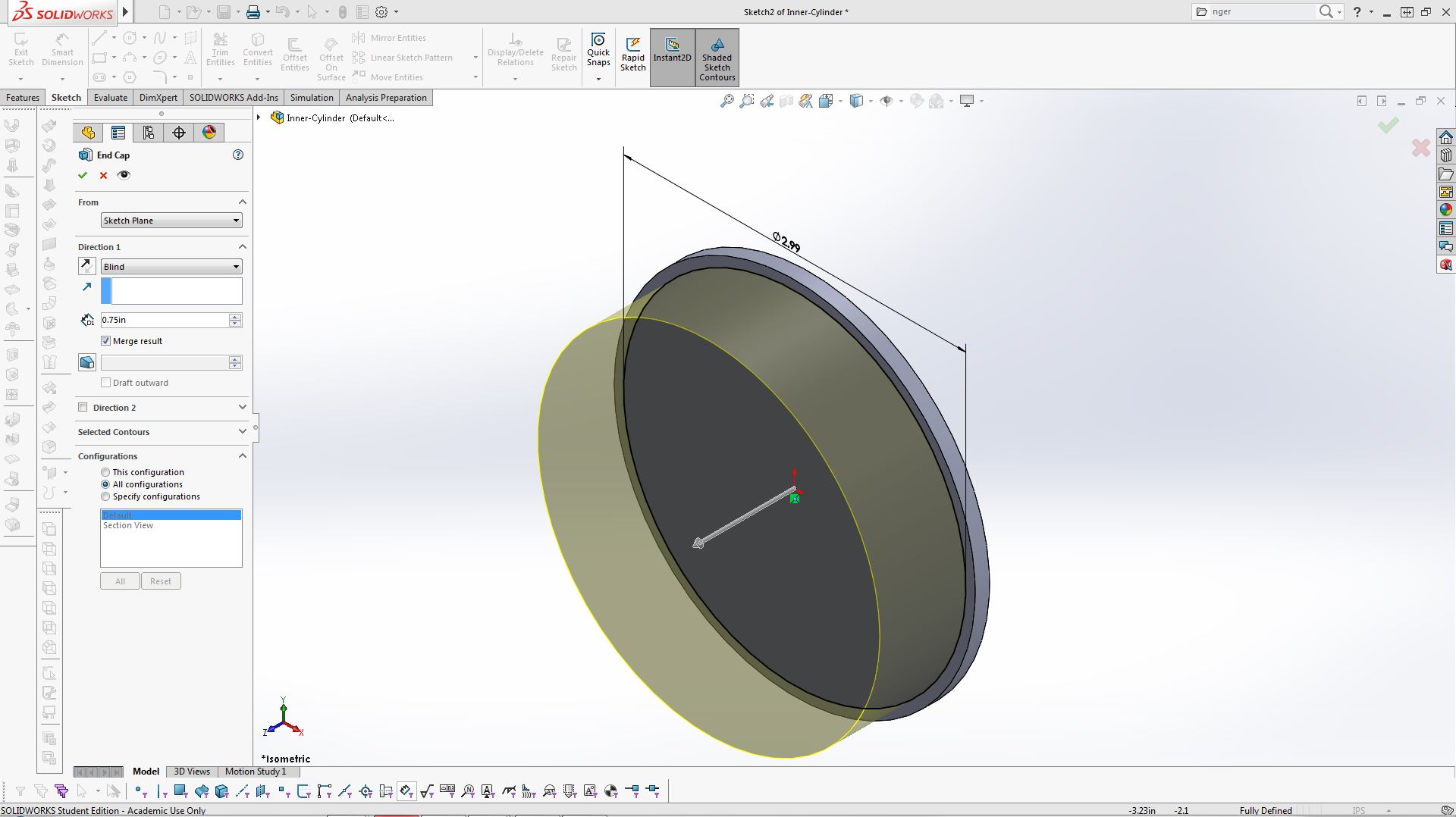Open the DimXpert tab
The image size is (1456, 817).
pos(158,98)
